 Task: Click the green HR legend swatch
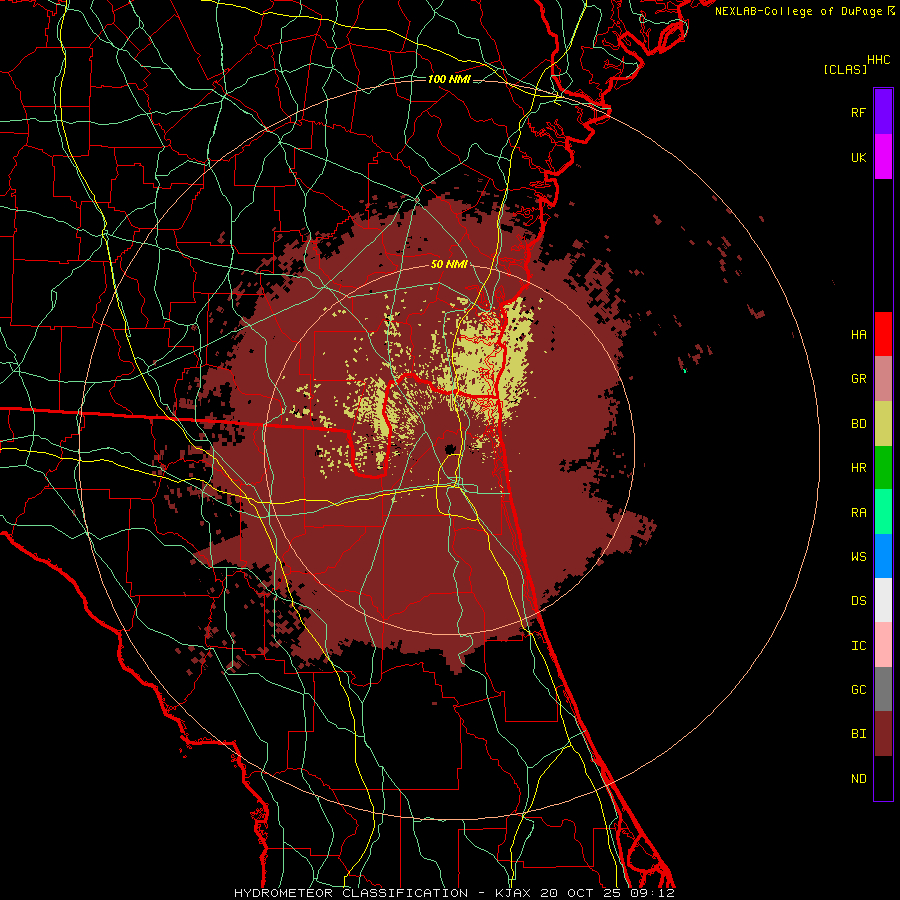coord(883,468)
